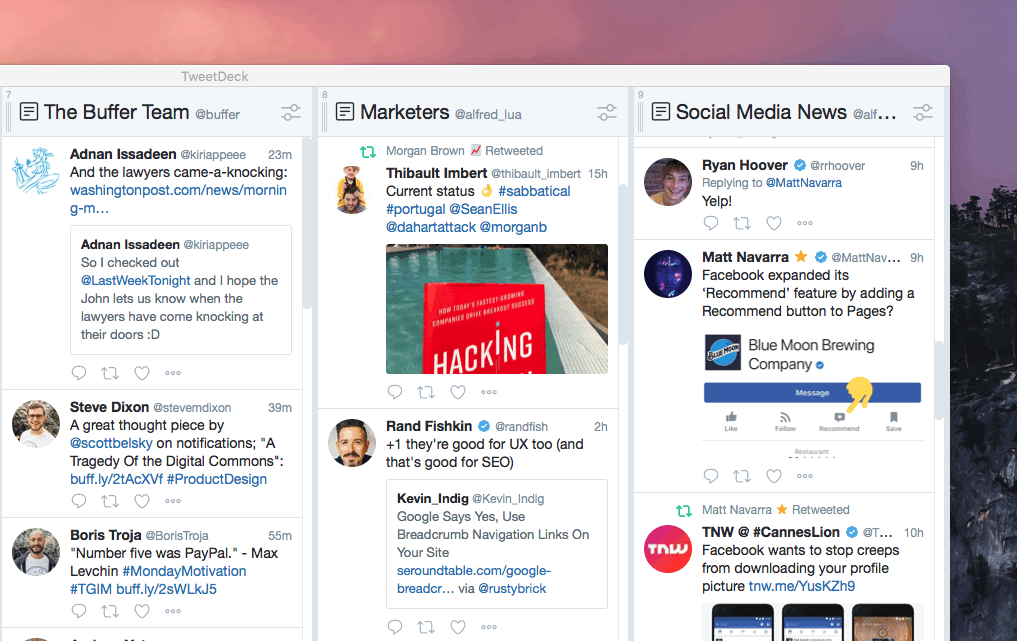This screenshot has height=641, width=1017.
Task: Open filter settings for The Buffer Team column
Action: pos(290,112)
